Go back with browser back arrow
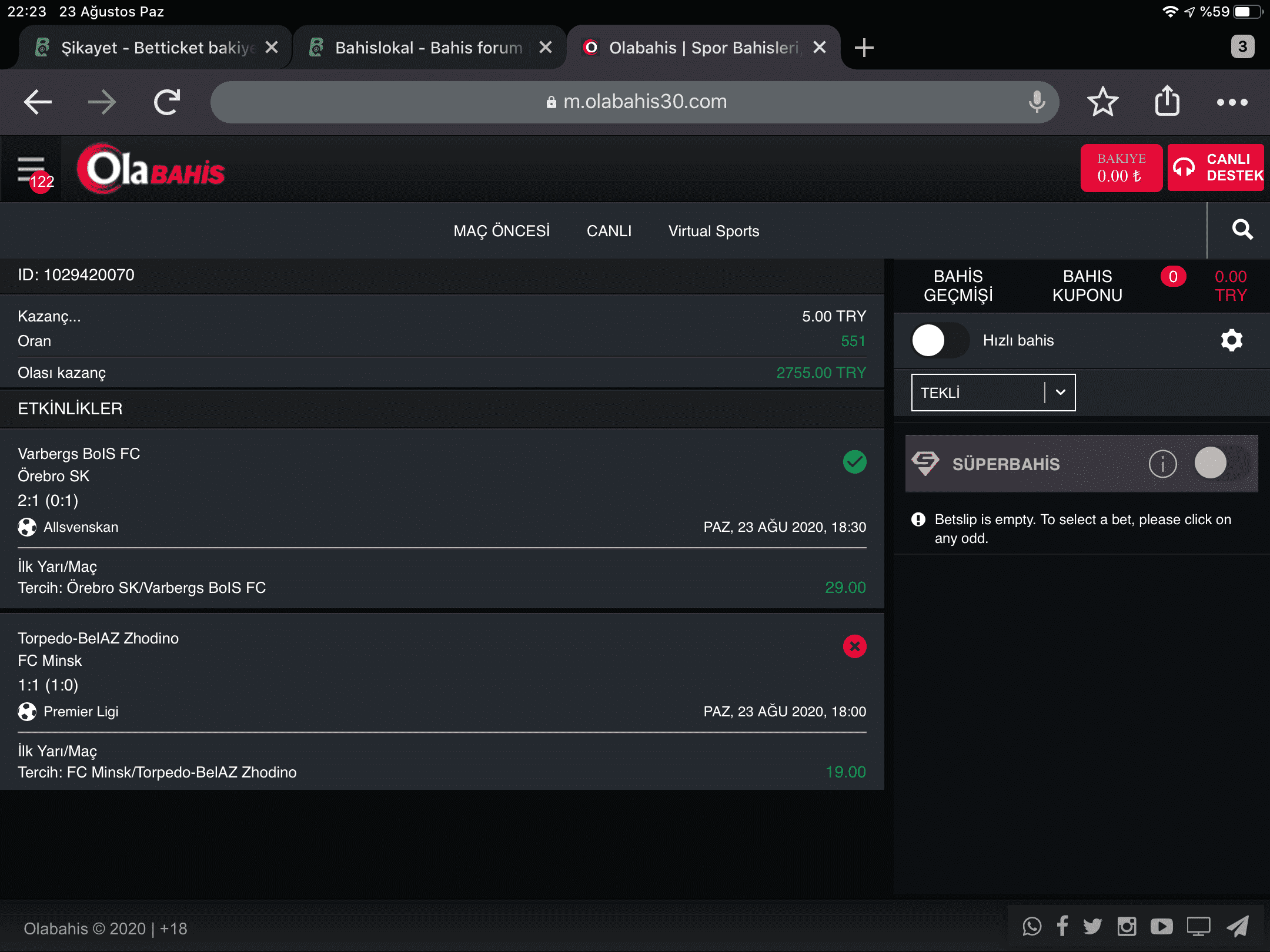Screen dimensions: 1270x952 point(38,102)
